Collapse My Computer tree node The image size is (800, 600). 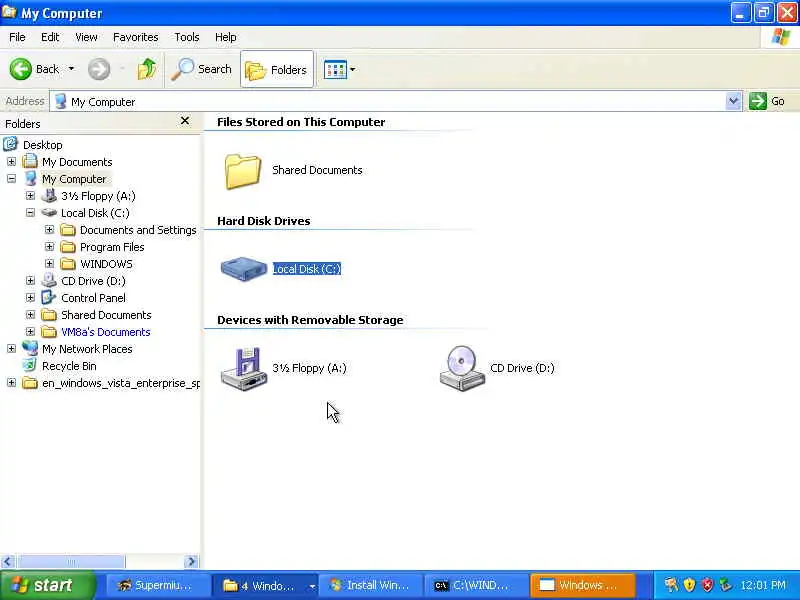[11, 179]
